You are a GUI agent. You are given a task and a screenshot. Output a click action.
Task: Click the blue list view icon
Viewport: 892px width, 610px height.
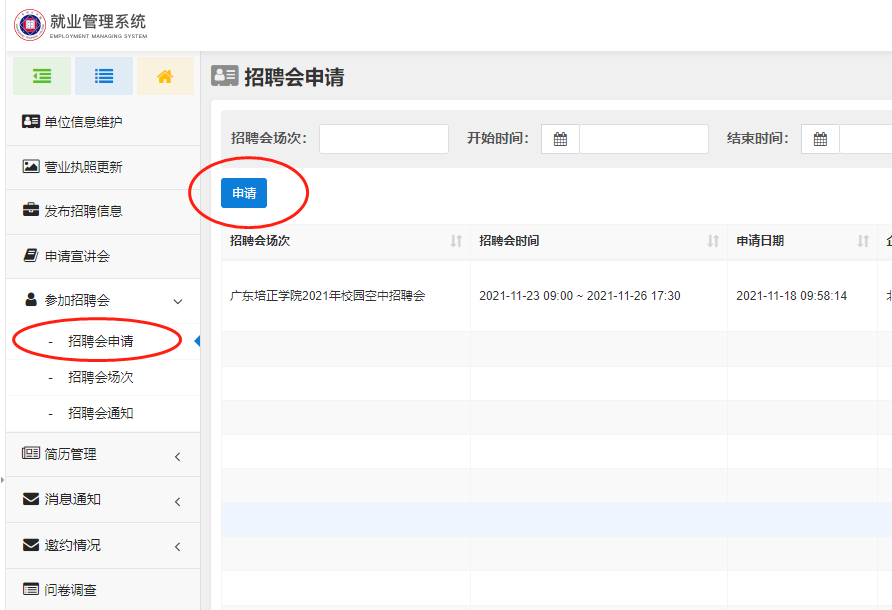(104, 76)
